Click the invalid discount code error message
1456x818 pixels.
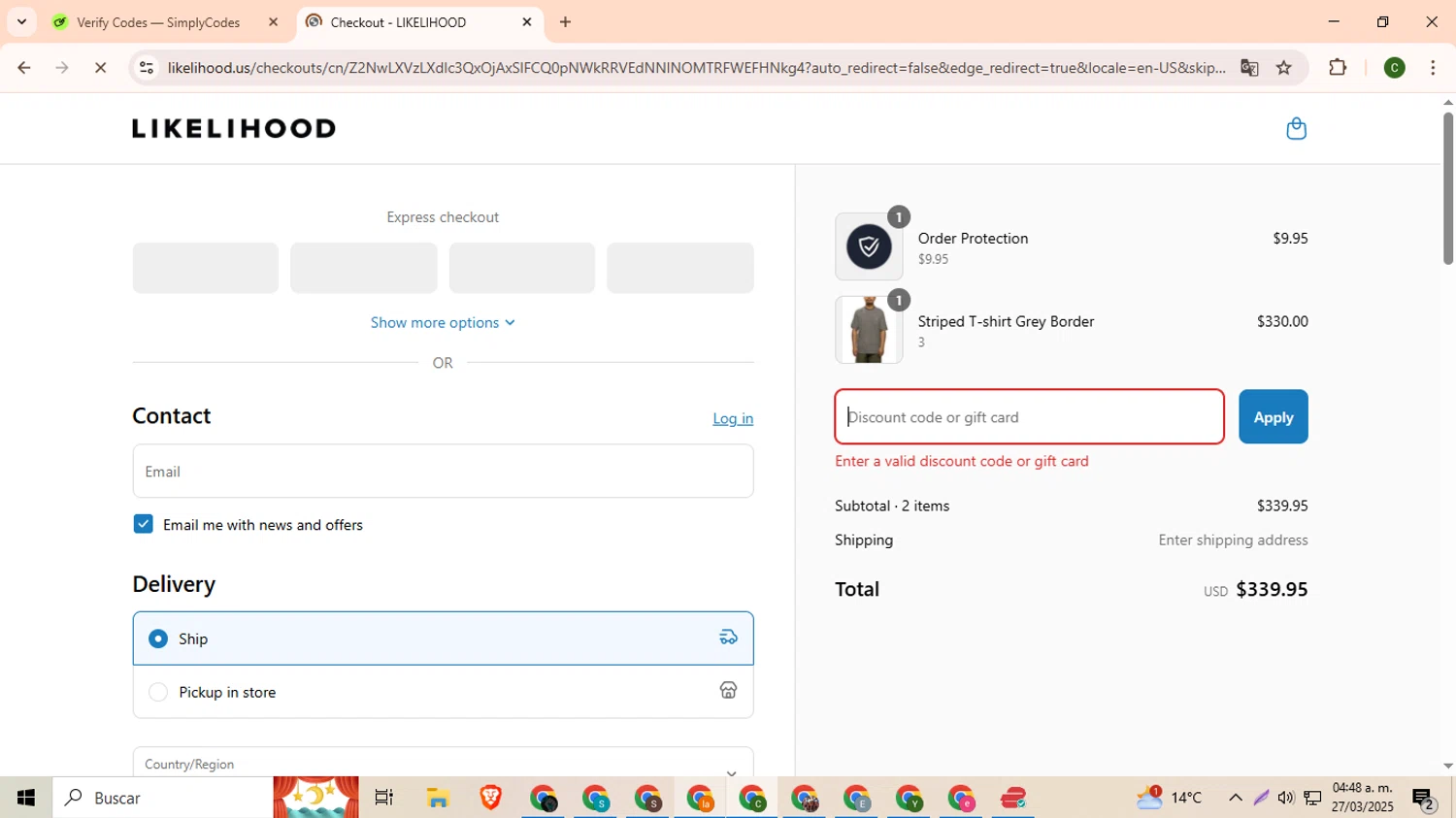962,461
